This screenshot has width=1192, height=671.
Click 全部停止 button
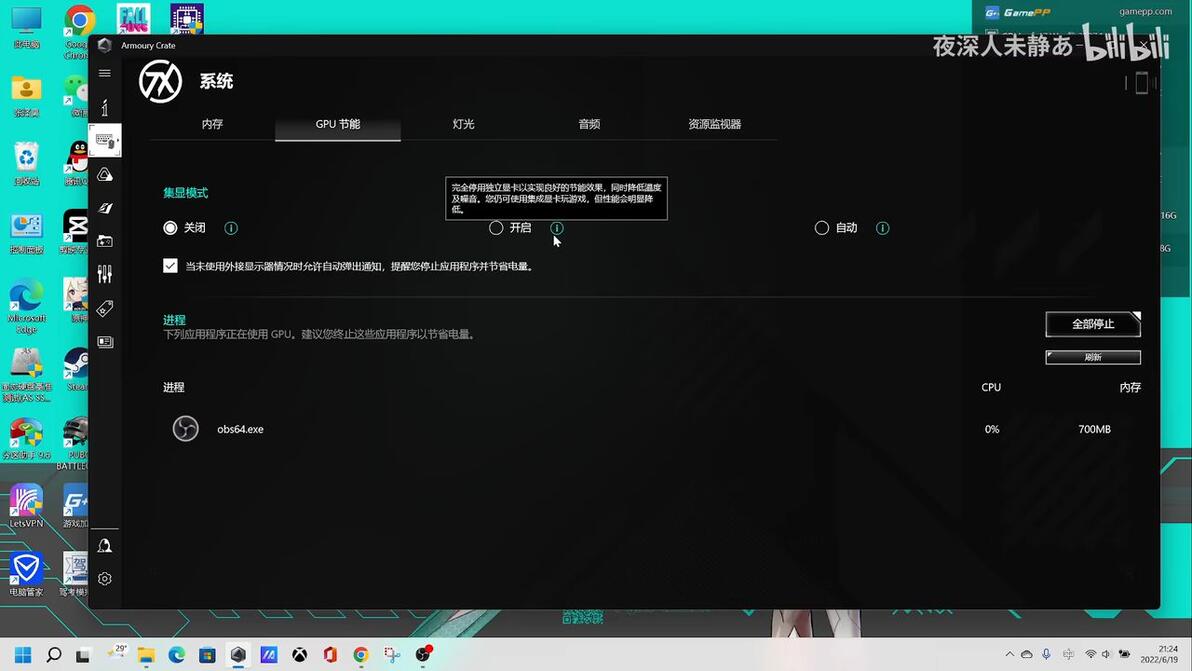[x=1092, y=324]
